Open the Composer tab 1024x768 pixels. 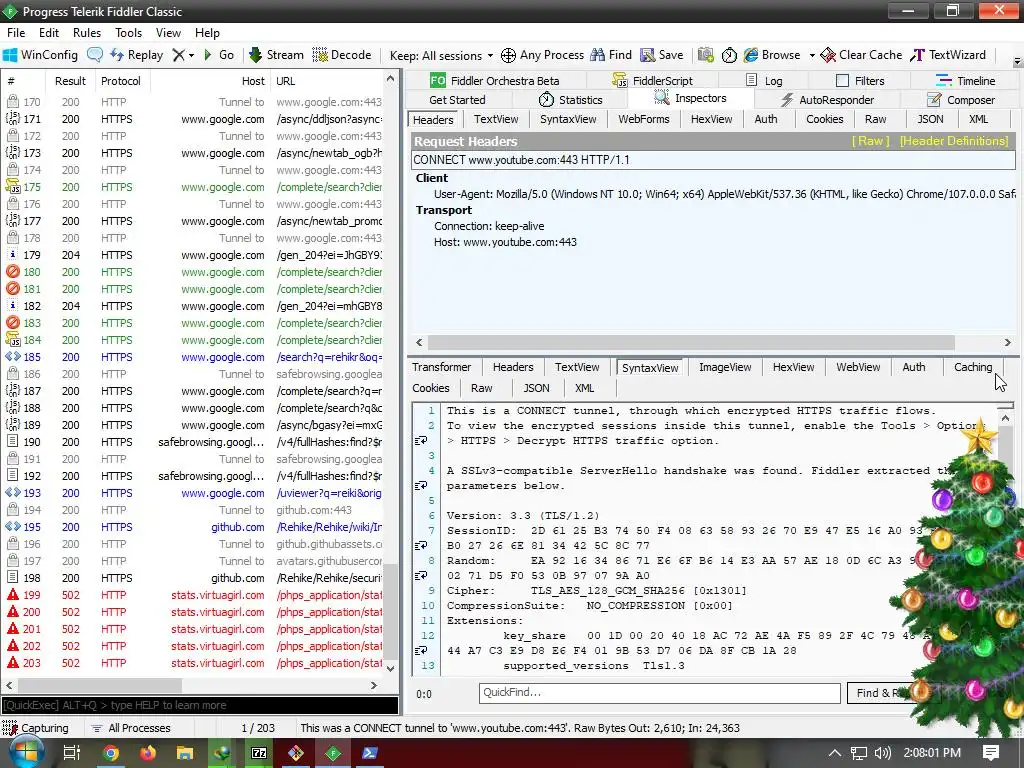tap(961, 100)
